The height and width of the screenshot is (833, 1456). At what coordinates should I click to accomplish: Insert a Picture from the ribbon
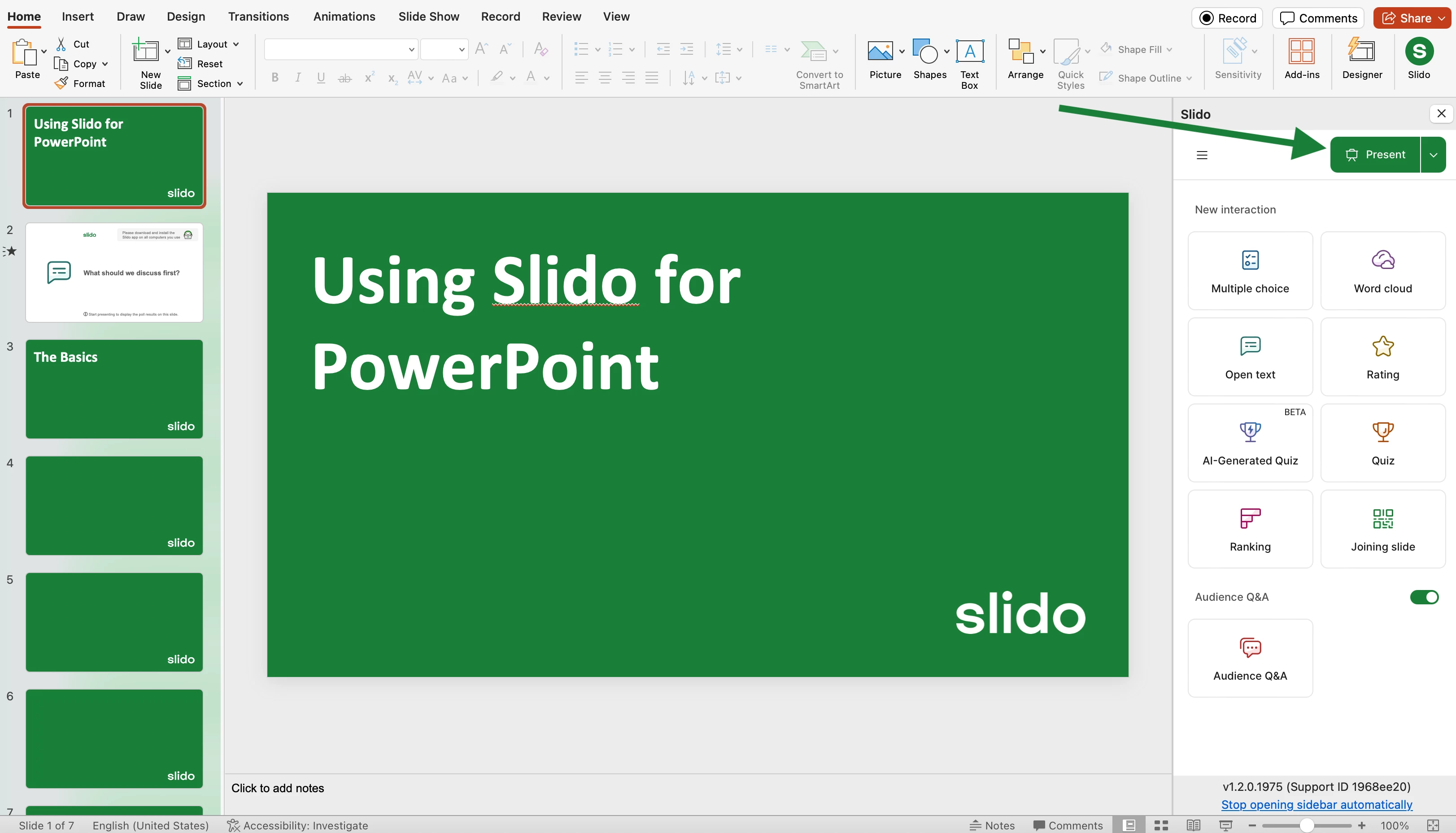coord(884,60)
